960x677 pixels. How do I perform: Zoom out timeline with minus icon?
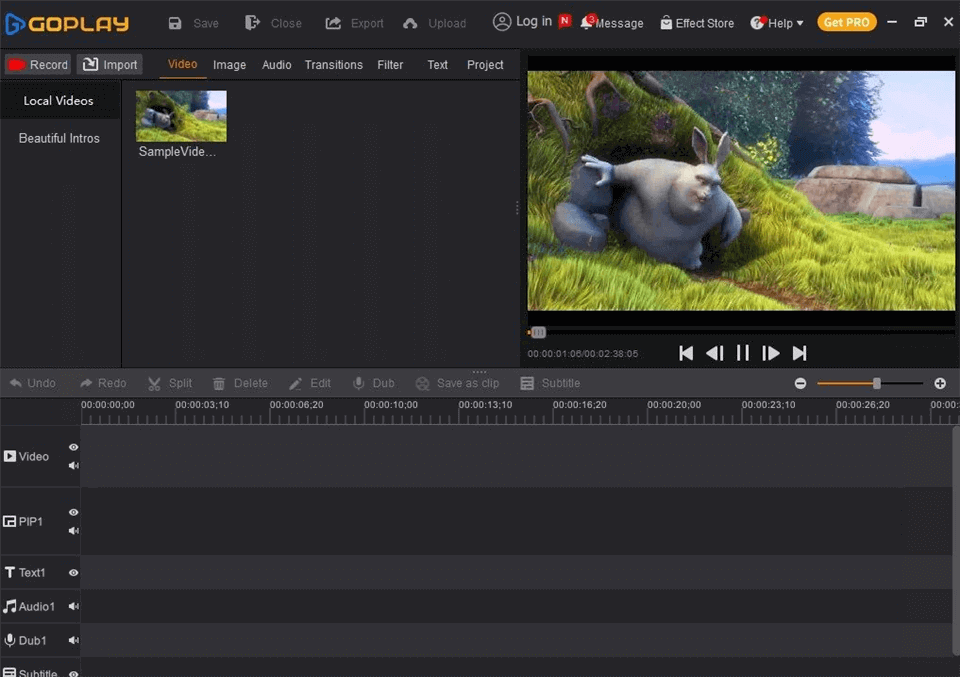(800, 384)
